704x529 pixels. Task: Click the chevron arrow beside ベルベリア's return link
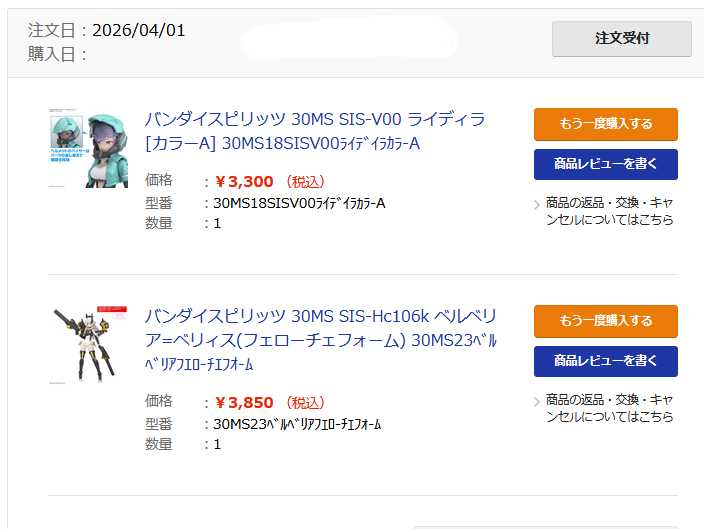(538, 401)
